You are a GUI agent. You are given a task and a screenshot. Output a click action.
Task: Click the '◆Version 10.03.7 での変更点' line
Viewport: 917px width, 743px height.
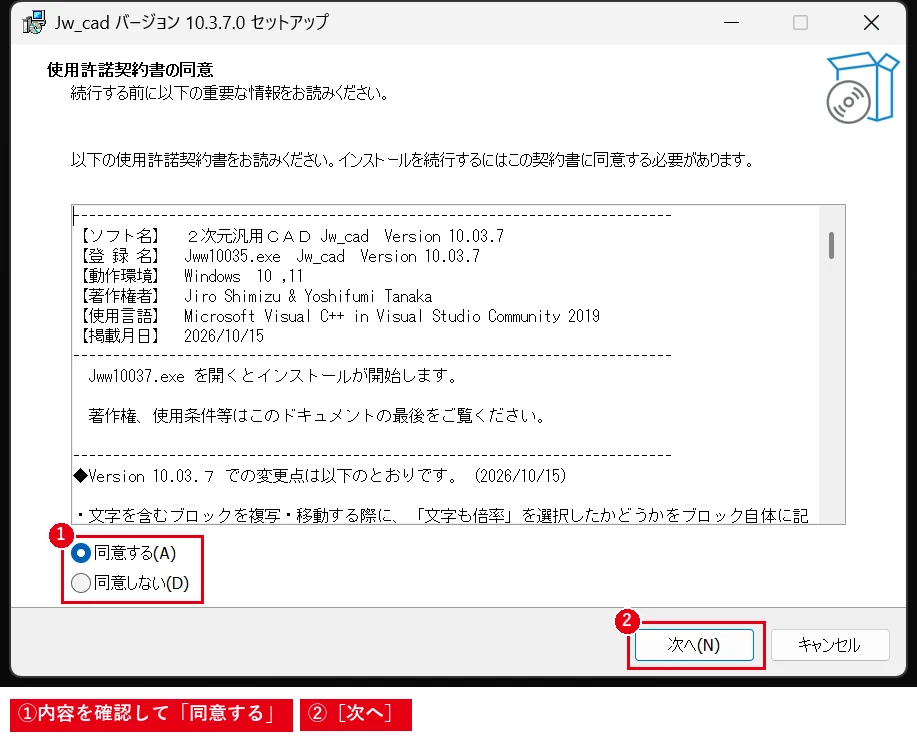[320, 476]
